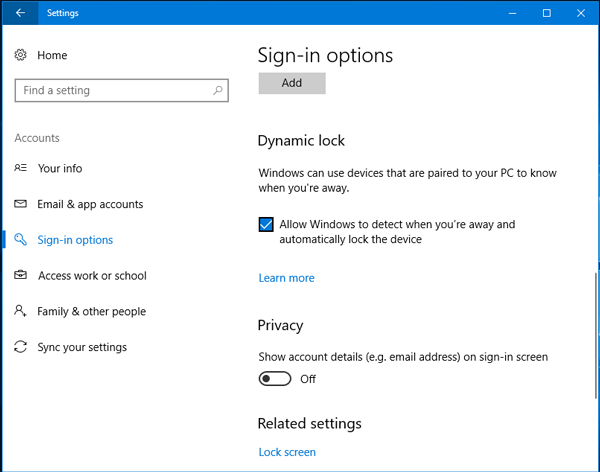Open the Your info section
600x472 pixels.
pos(60,168)
